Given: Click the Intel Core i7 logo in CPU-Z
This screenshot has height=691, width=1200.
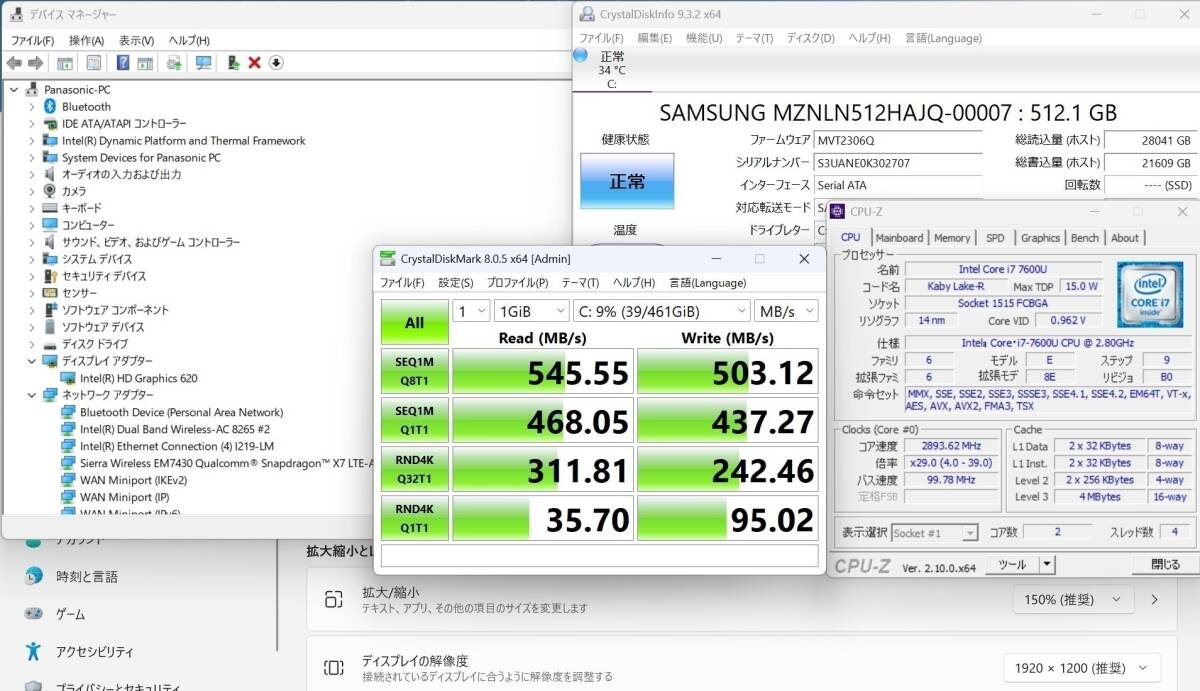Looking at the screenshot, I should [1151, 294].
